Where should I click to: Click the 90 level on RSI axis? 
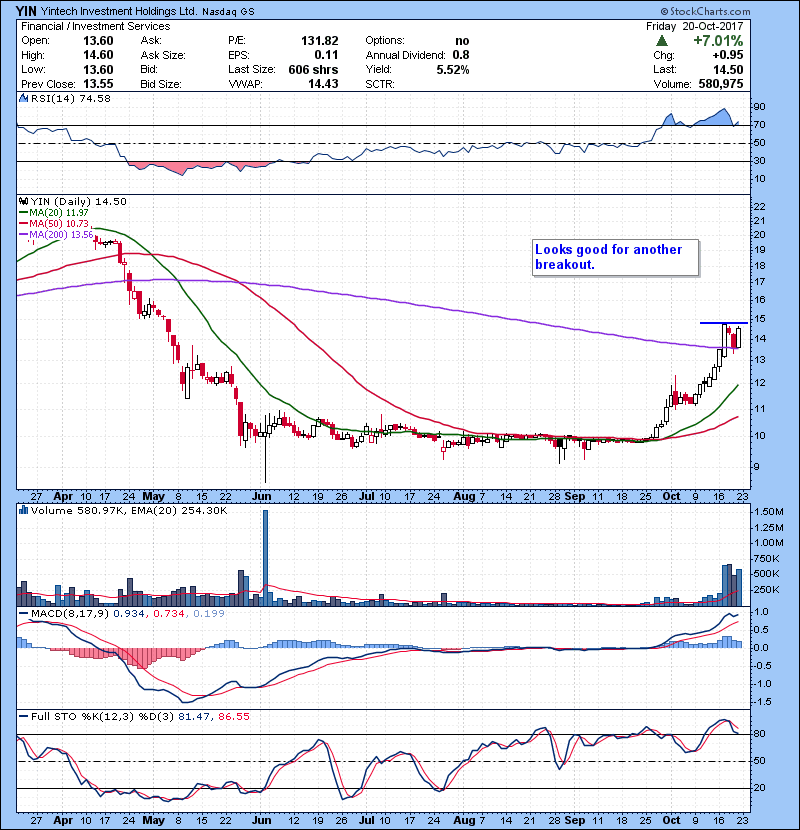tap(759, 106)
